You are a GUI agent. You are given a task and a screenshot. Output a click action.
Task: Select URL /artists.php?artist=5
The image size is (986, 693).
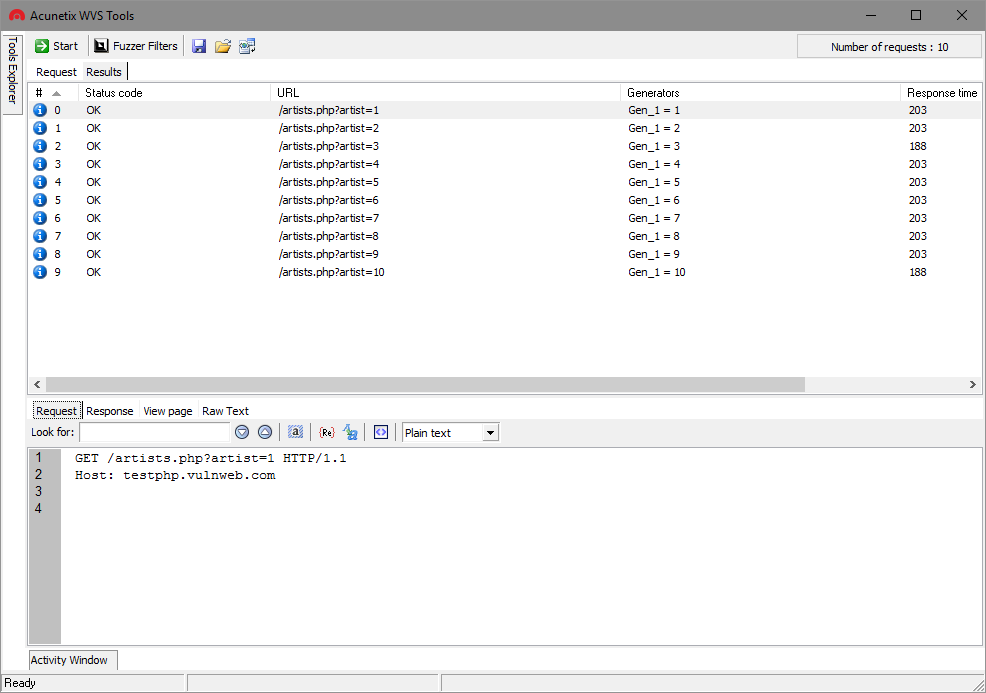pyautogui.click(x=329, y=182)
